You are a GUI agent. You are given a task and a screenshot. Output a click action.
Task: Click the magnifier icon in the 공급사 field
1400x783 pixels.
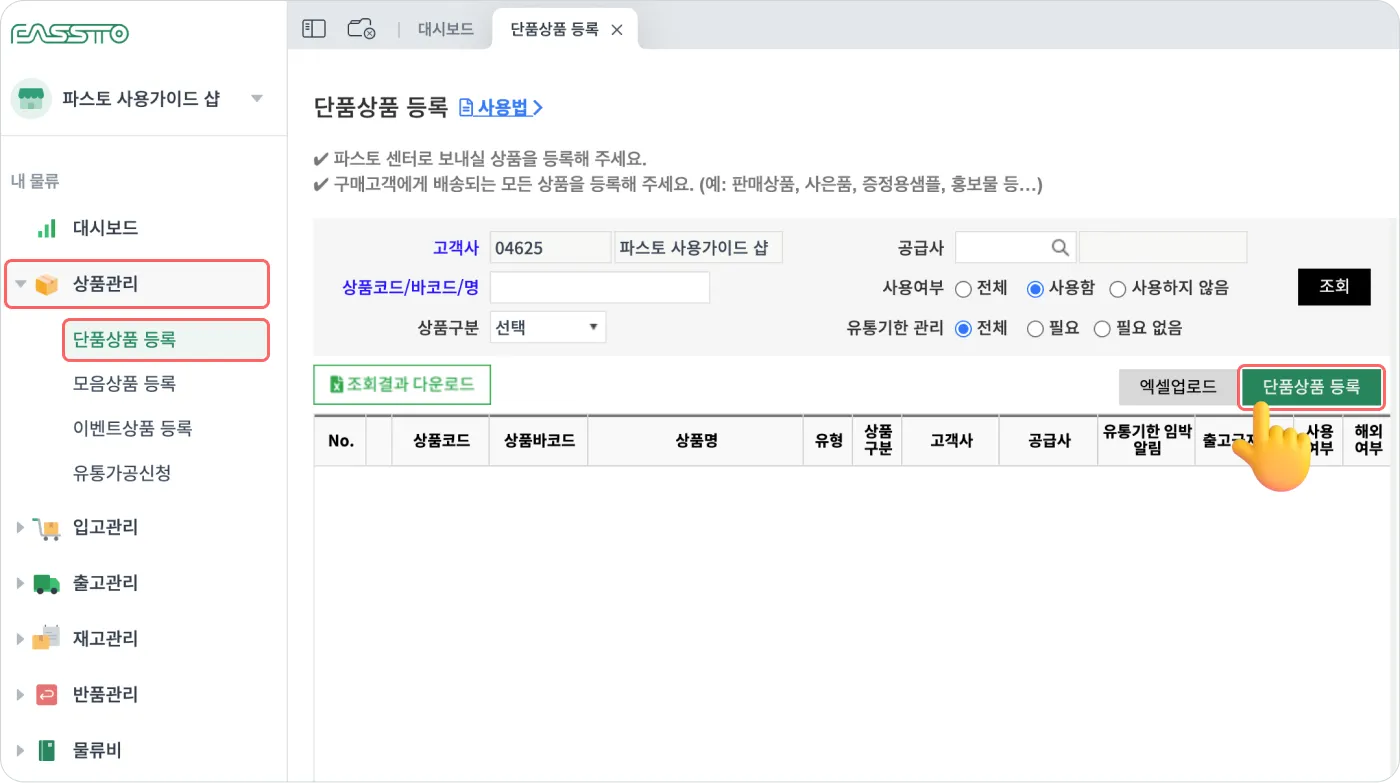point(1059,248)
